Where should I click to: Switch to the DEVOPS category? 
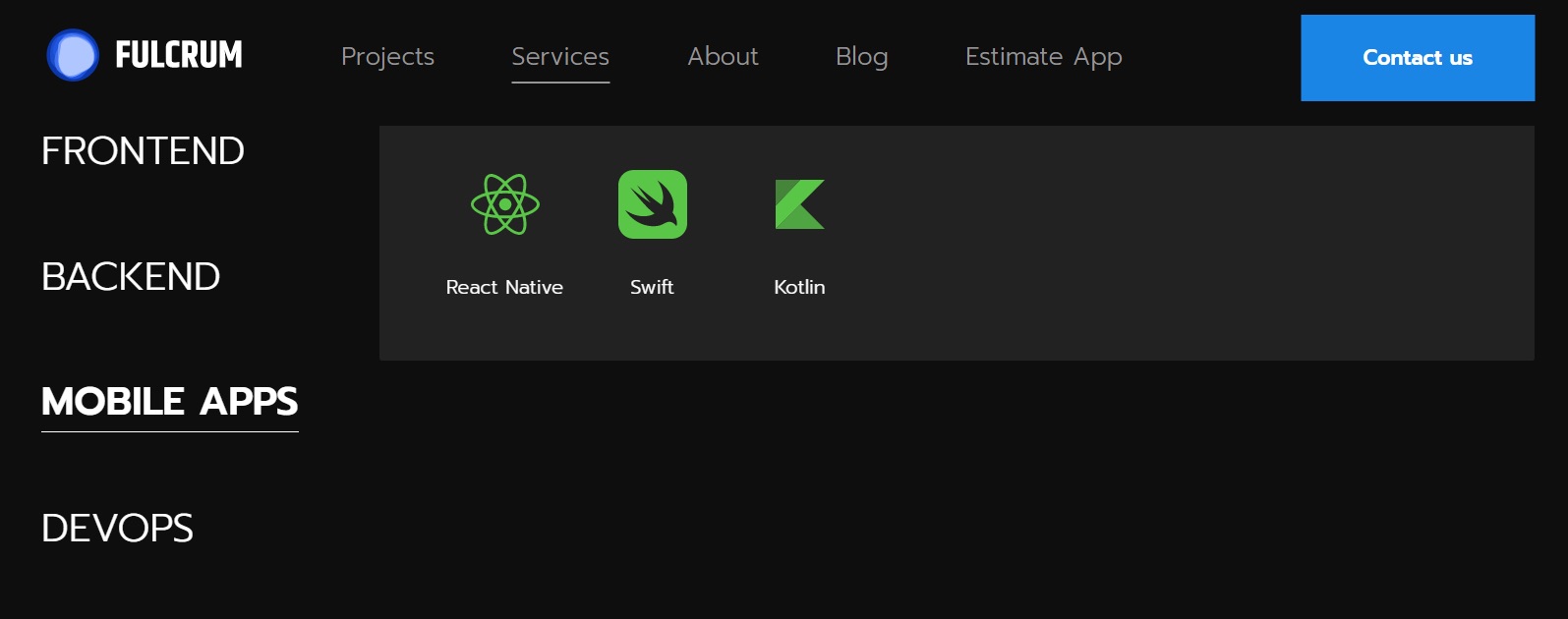coord(117,529)
